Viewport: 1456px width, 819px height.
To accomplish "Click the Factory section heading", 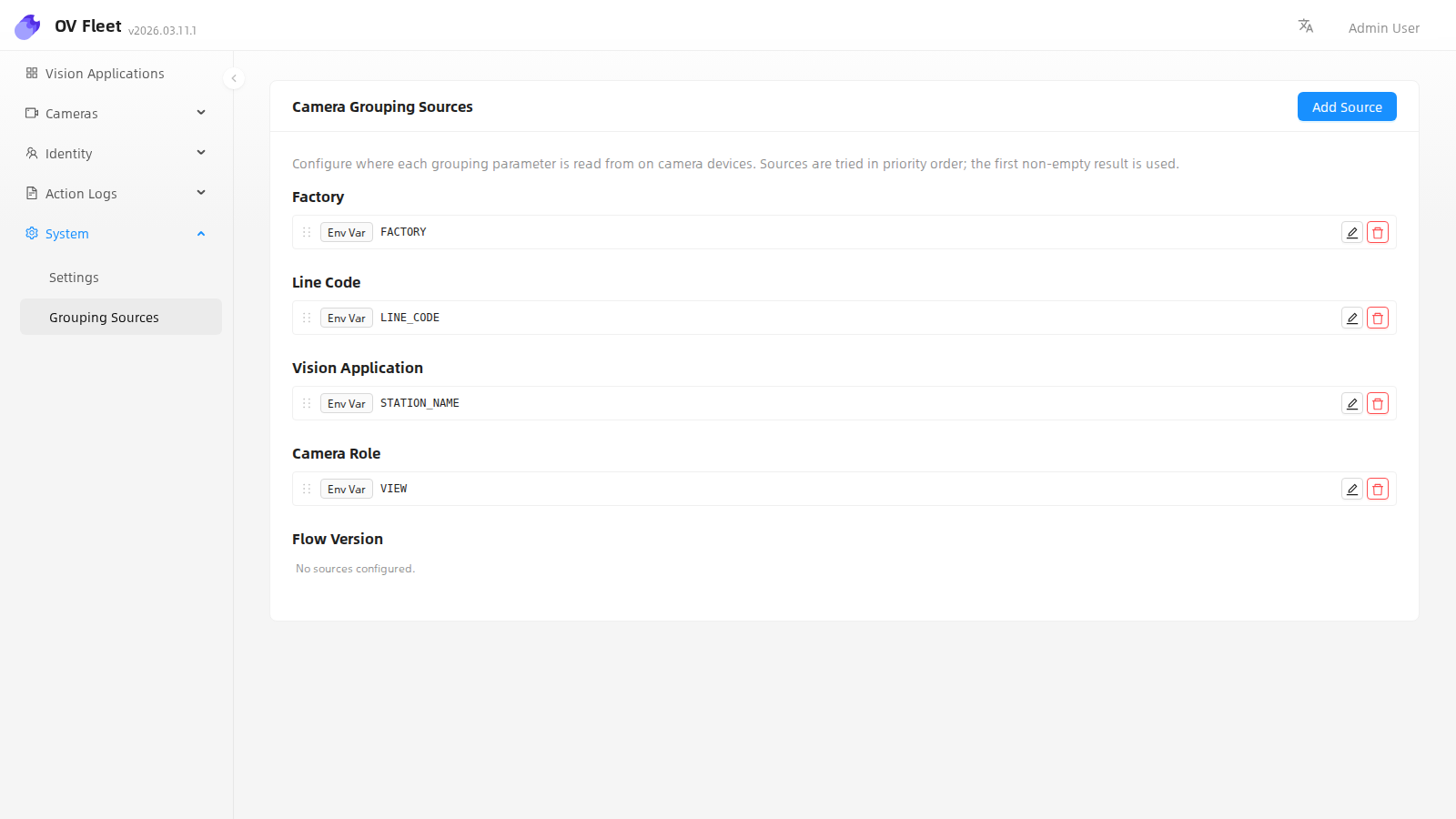I will (x=318, y=197).
